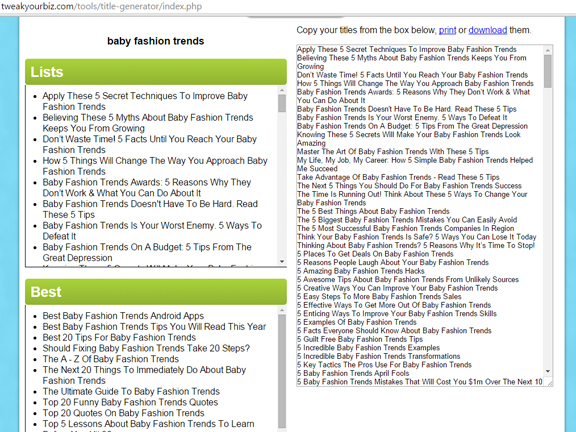Click '5 Enticing Ways To Improve' Skills line

pos(397,314)
